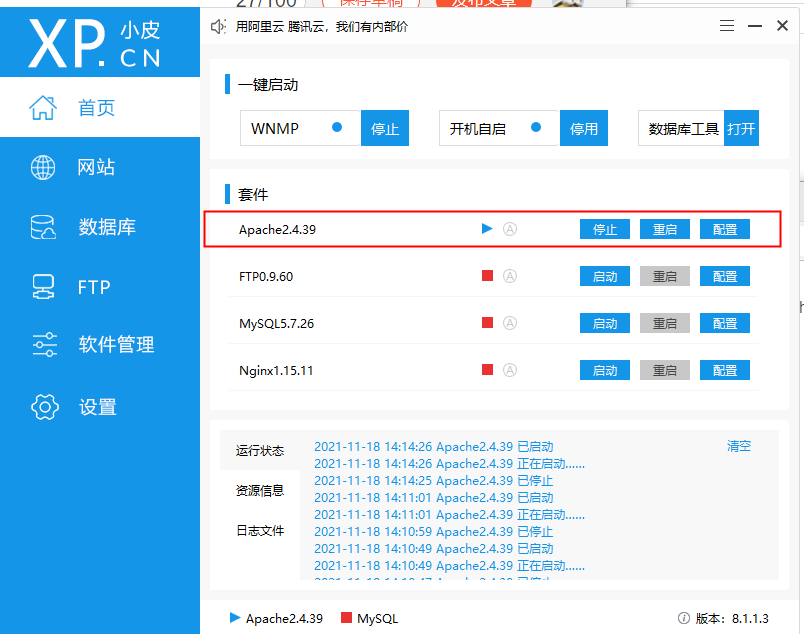Mute the announcement speaker icon
The width and height of the screenshot is (804, 634).
(x=218, y=26)
